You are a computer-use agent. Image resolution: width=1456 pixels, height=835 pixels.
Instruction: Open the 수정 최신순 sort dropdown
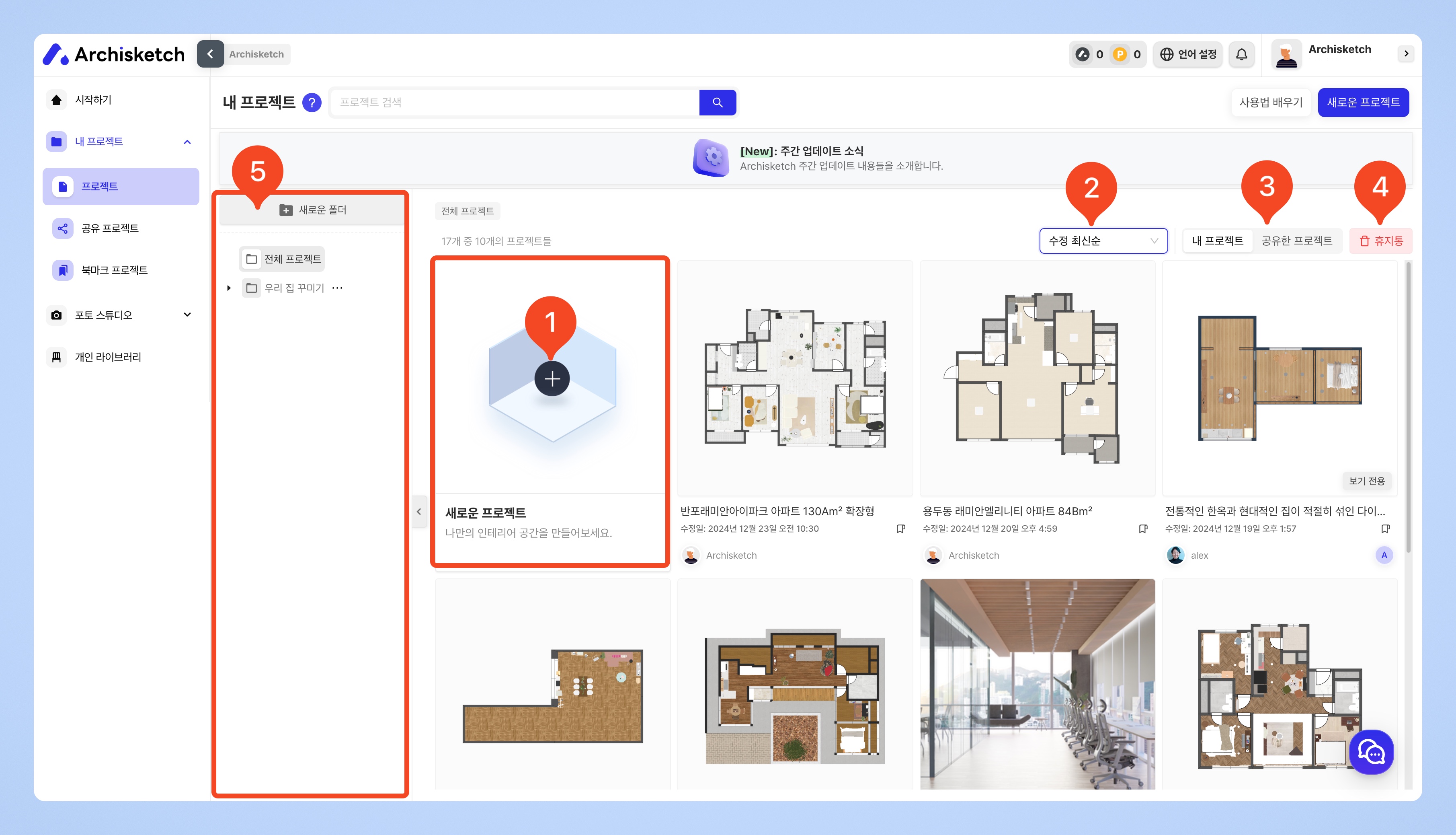(x=1103, y=241)
